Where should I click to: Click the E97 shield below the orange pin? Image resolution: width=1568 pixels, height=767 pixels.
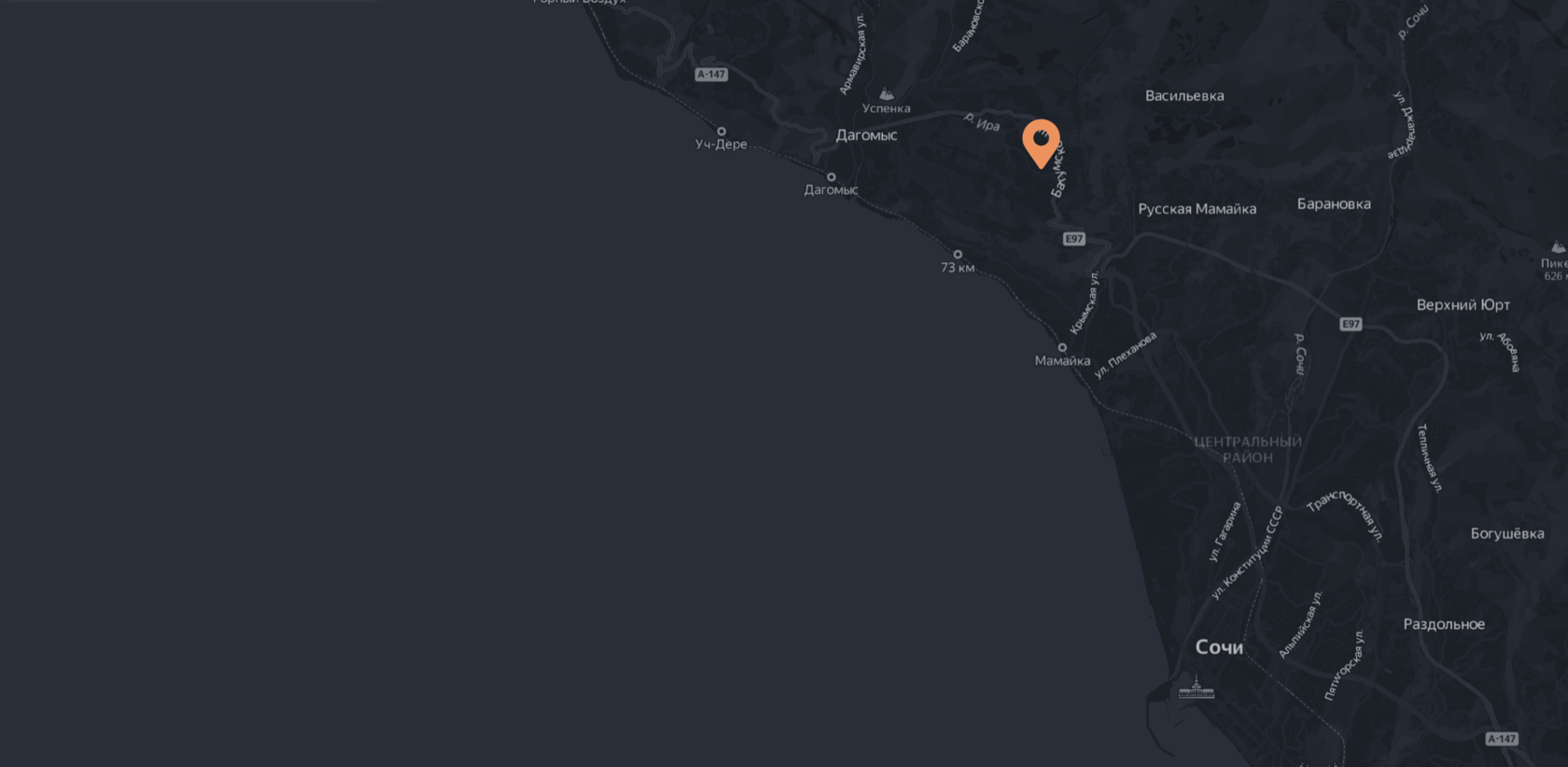pyautogui.click(x=1074, y=239)
